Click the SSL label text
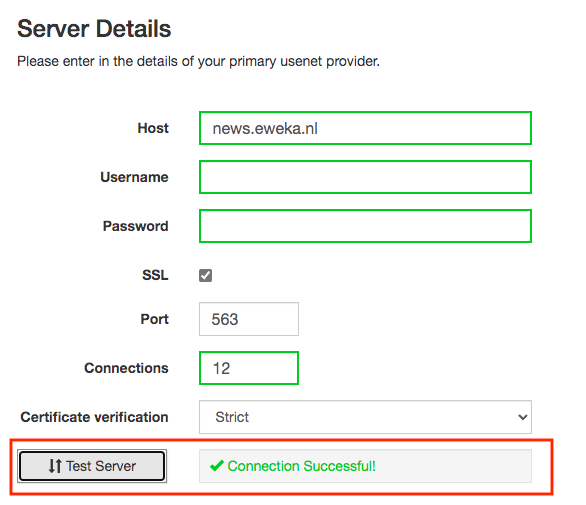This screenshot has height=505, width=586. (x=155, y=275)
